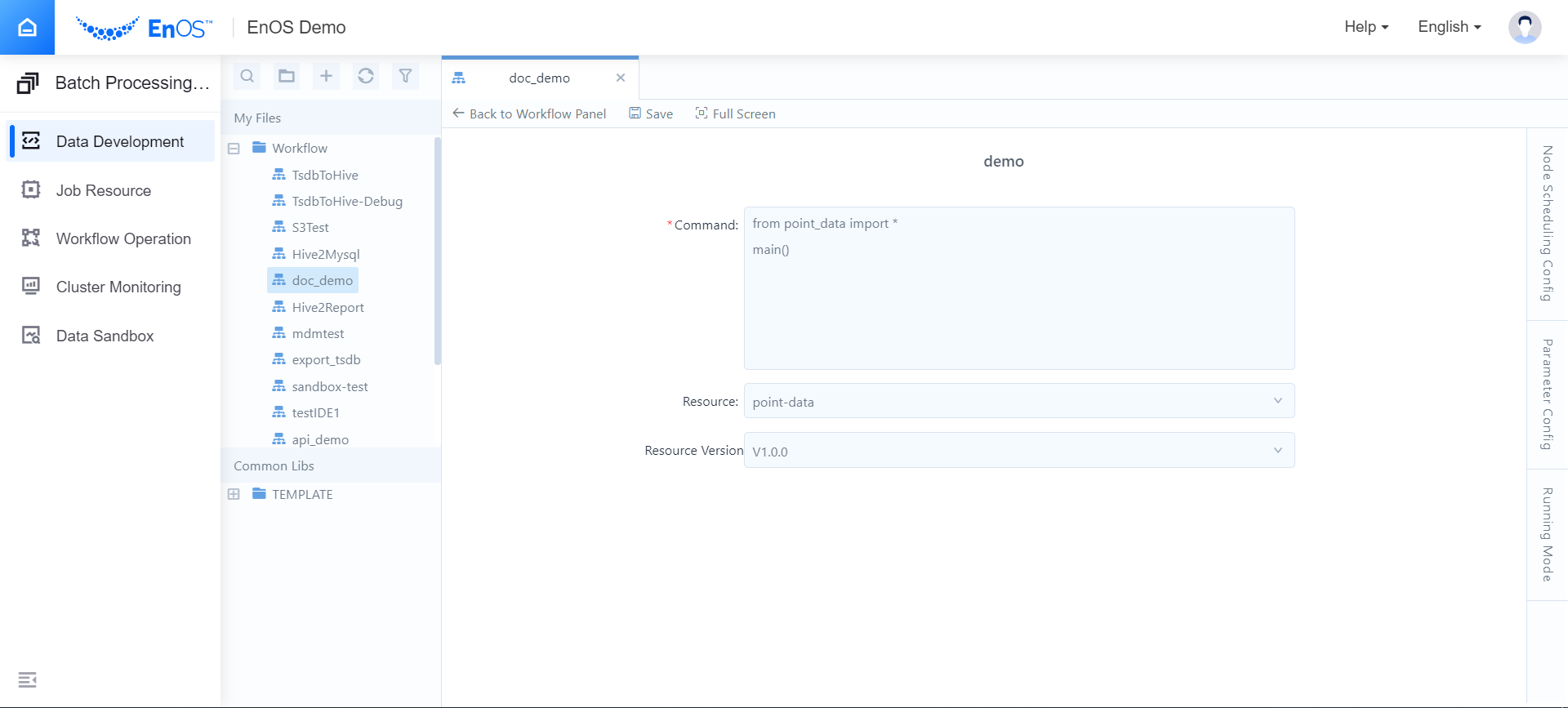The width and height of the screenshot is (1568, 708).
Task: Refresh the file list
Action: pyautogui.click(x=366, y=76)
